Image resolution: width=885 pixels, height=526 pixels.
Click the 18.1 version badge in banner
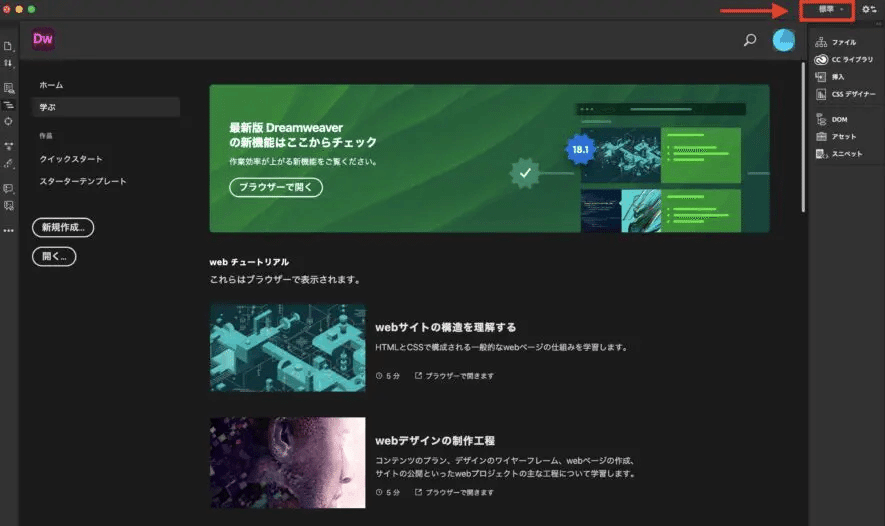pos(580,150)
